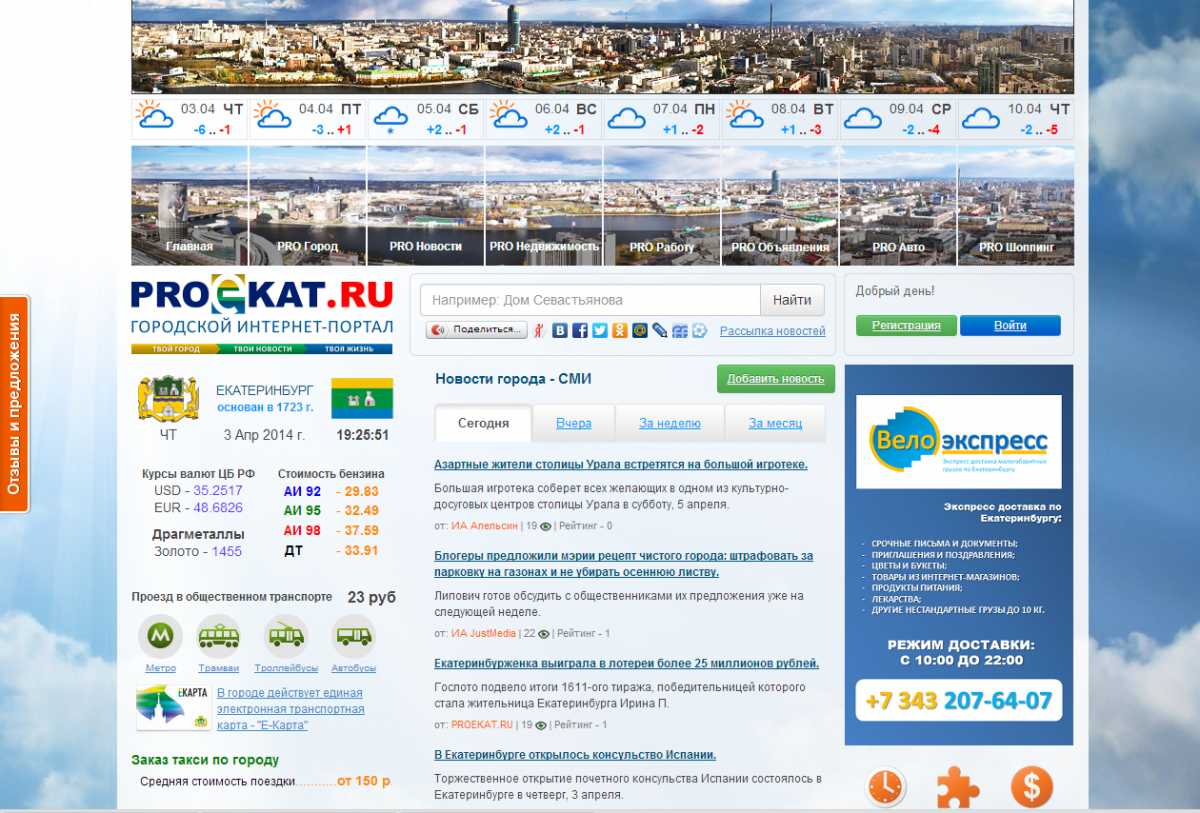Share via the VKontakte icon
Viewport: 1200px width, 813px height.
tap(560, 330)
